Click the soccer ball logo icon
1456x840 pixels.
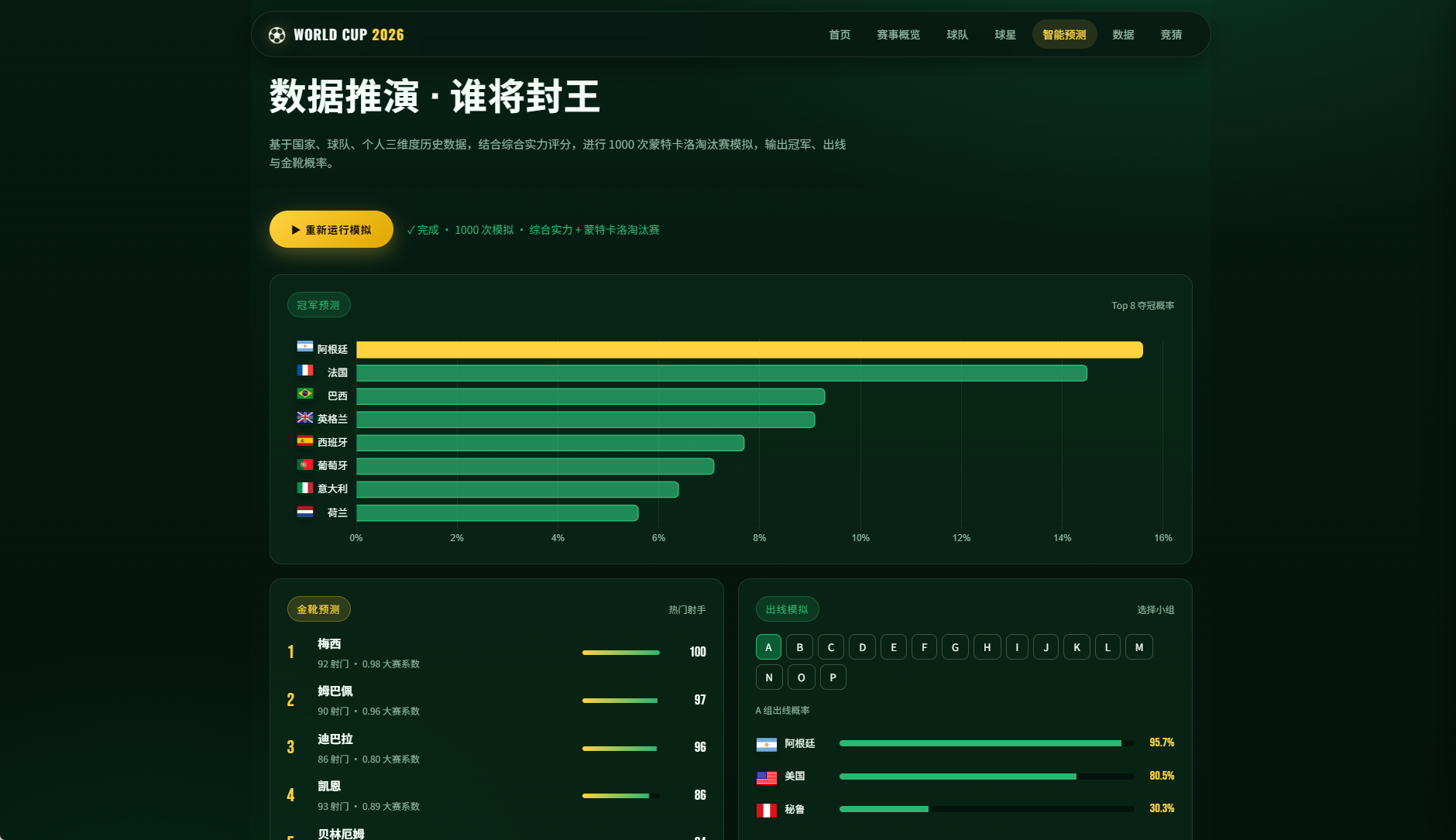point(276,35)
